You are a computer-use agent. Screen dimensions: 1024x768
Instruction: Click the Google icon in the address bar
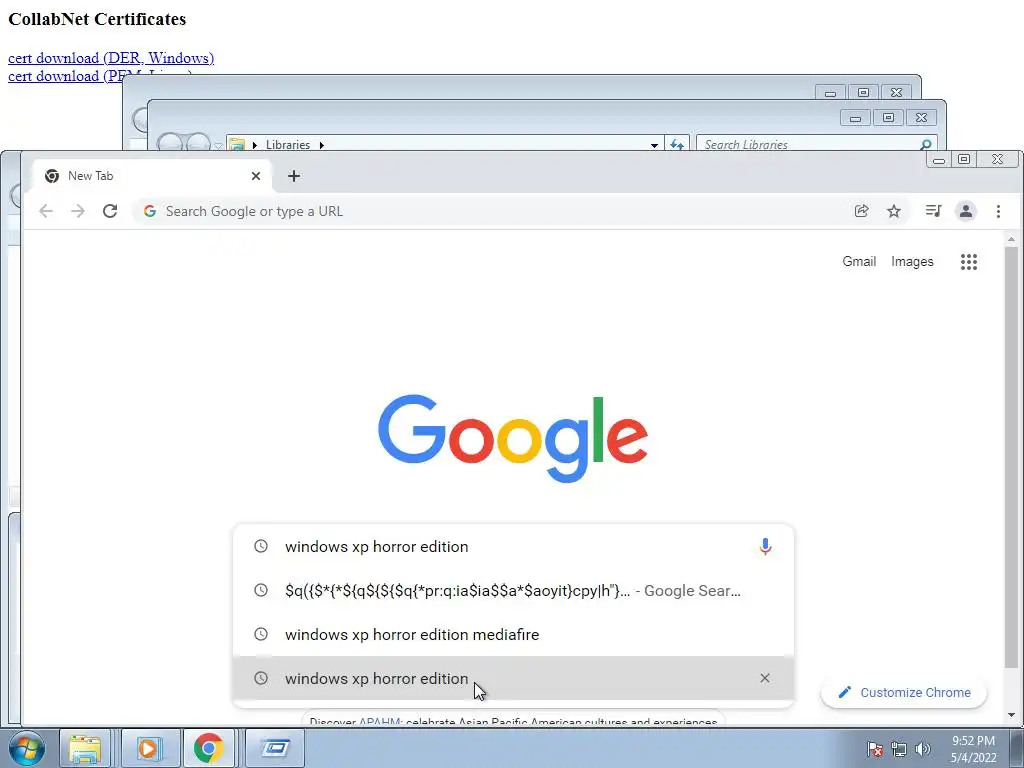pyautogui.click(x=150, y=211)
